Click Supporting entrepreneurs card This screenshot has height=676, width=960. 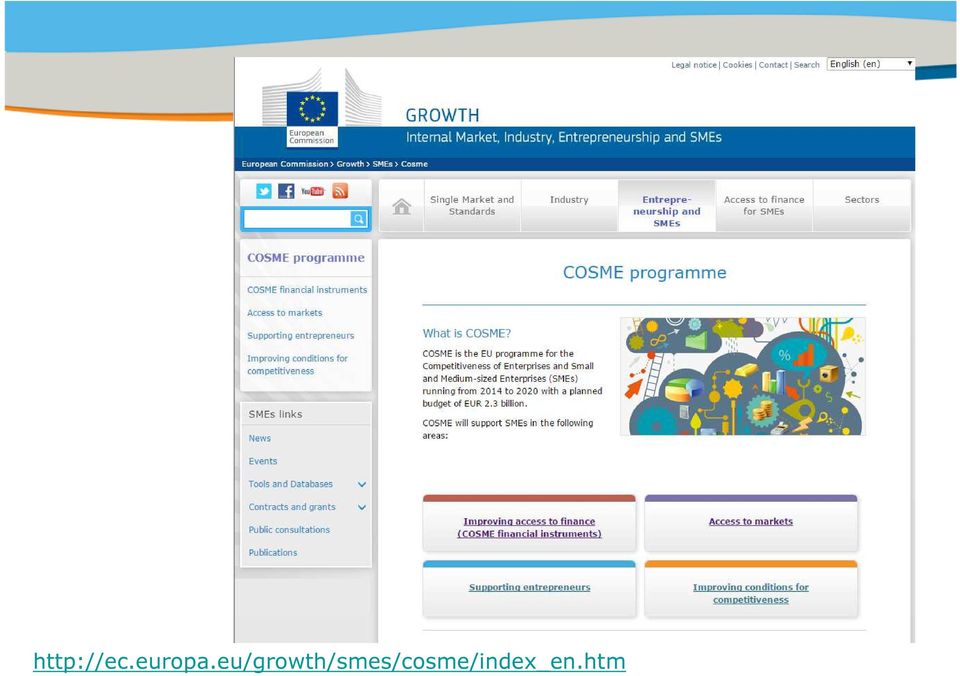click(x=529, y=589)
